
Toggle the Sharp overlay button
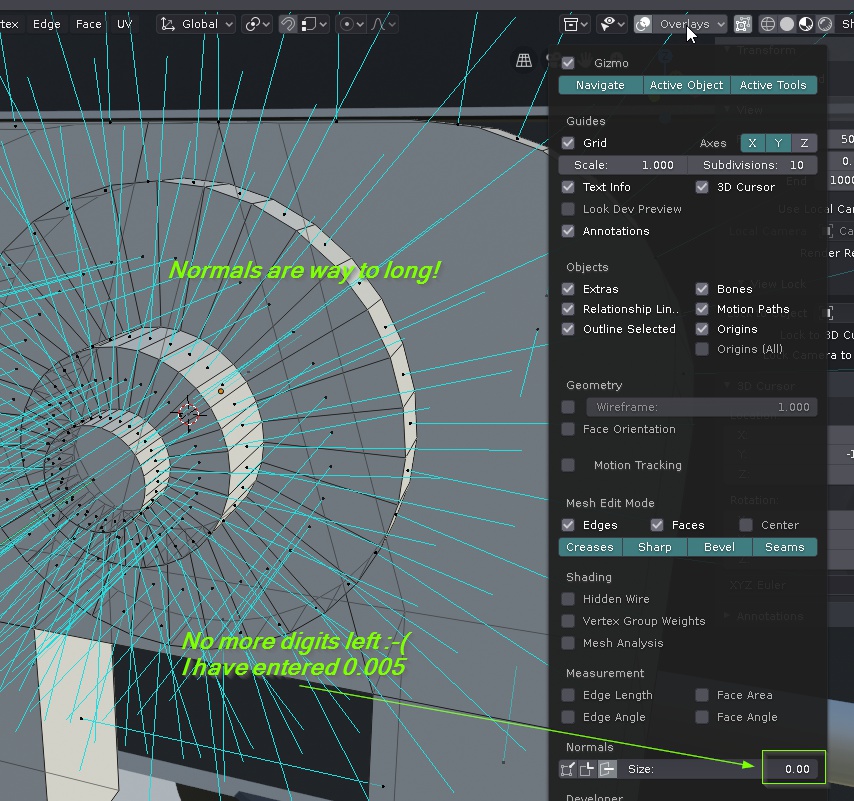[655, 547]
